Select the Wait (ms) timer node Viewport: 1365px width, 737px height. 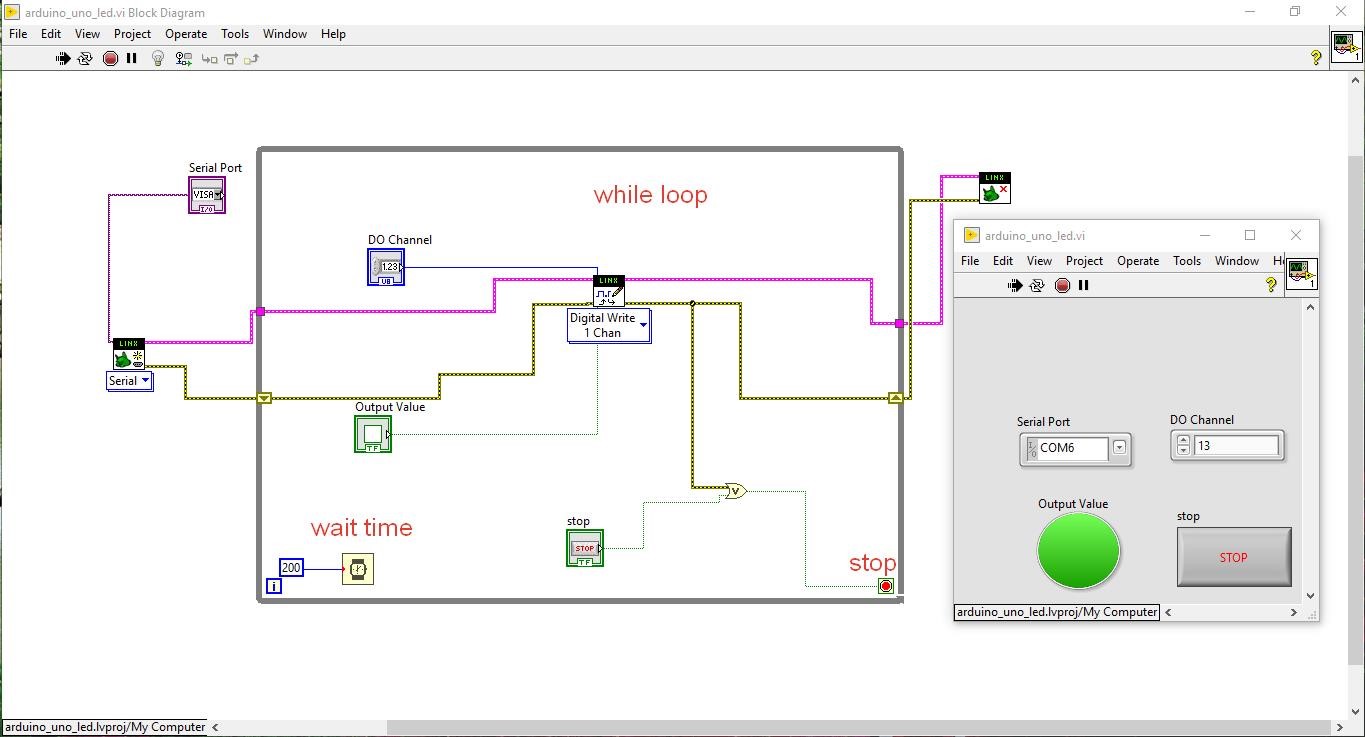[x=357, y=569]
